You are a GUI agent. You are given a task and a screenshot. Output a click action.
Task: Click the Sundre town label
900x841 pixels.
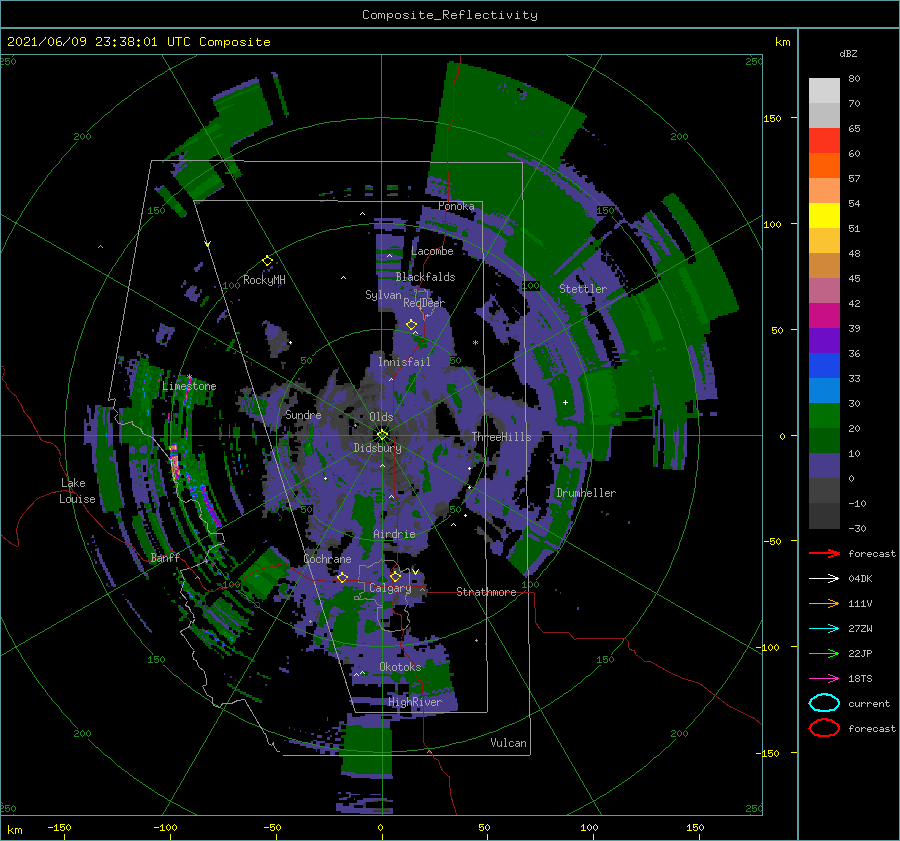coord(303,414)
